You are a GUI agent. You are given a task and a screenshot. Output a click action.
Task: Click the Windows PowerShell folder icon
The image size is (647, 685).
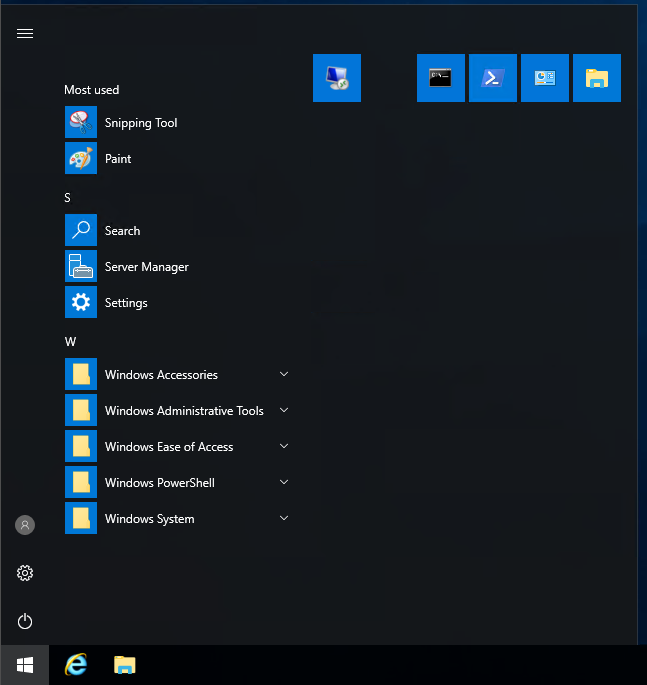(x=81, y=482)
